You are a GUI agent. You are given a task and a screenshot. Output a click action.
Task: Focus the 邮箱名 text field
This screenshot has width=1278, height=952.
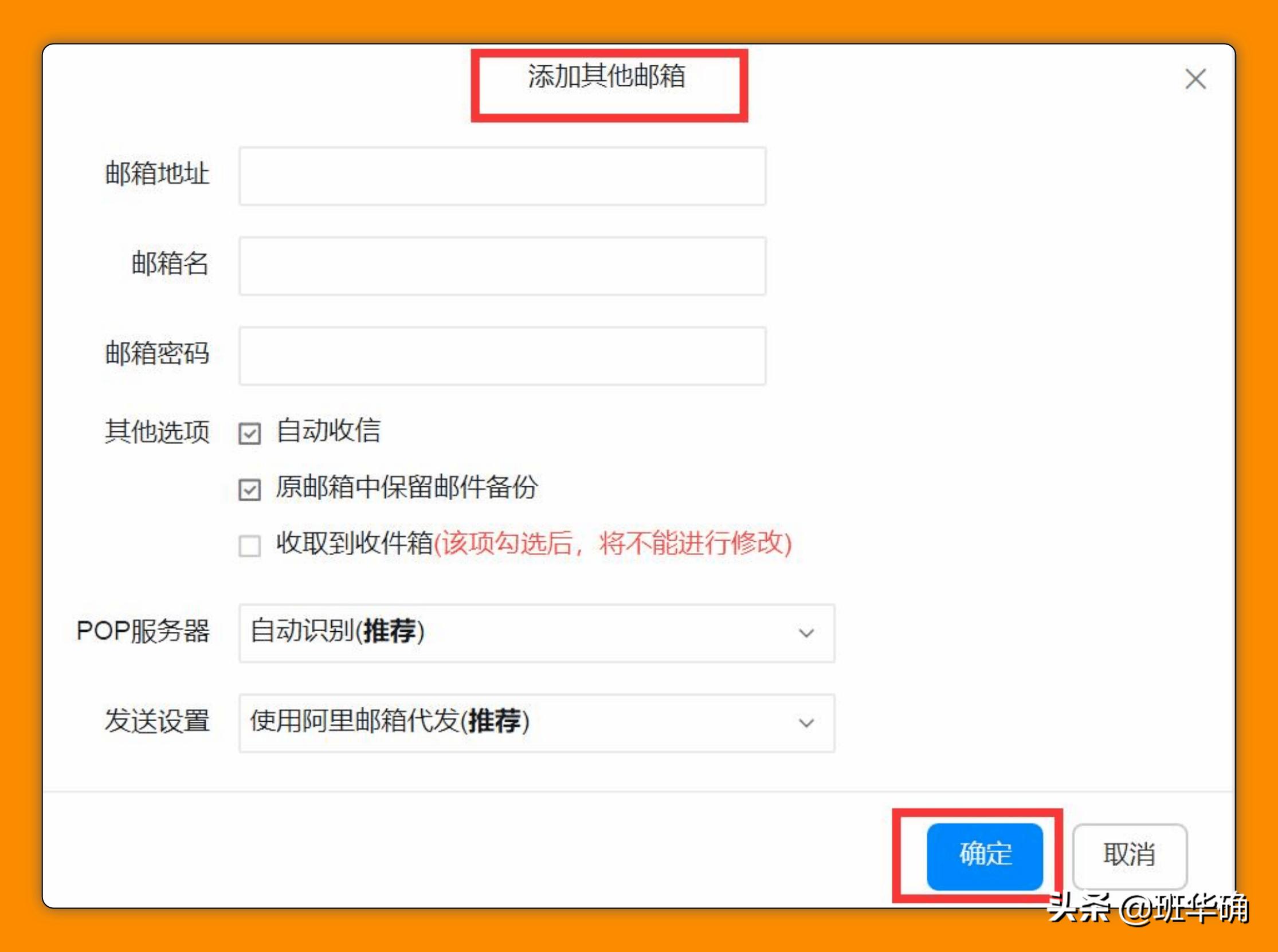point(501,266)
